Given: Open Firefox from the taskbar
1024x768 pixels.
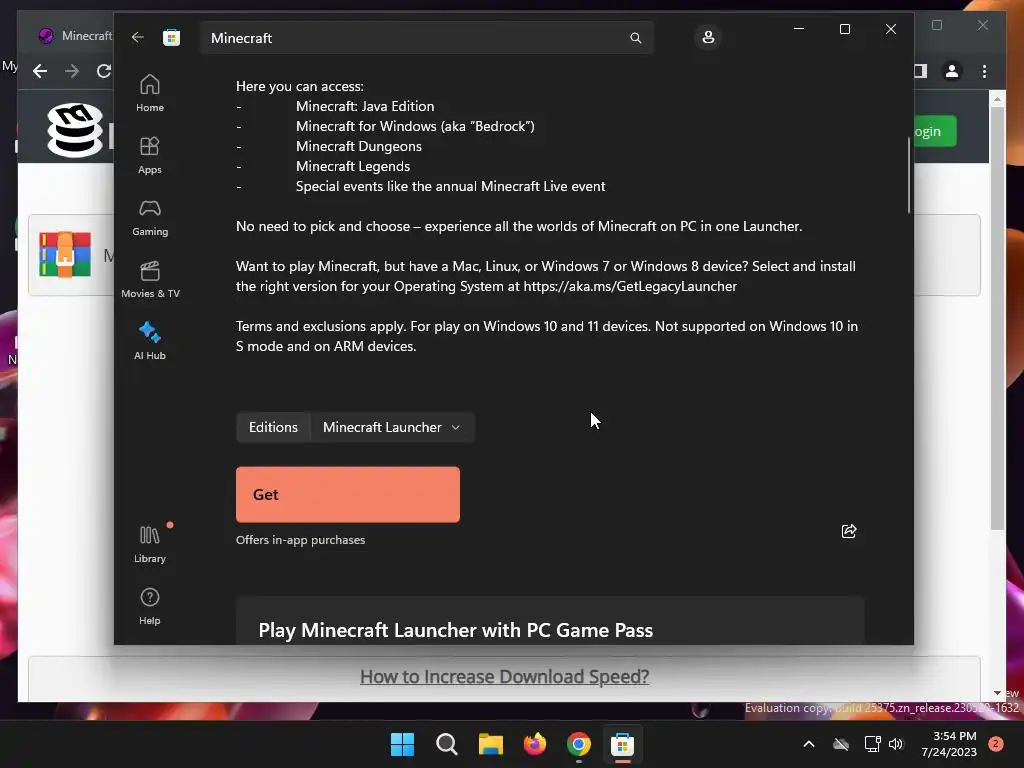Looking at the screenshot, I should point(535,744).
